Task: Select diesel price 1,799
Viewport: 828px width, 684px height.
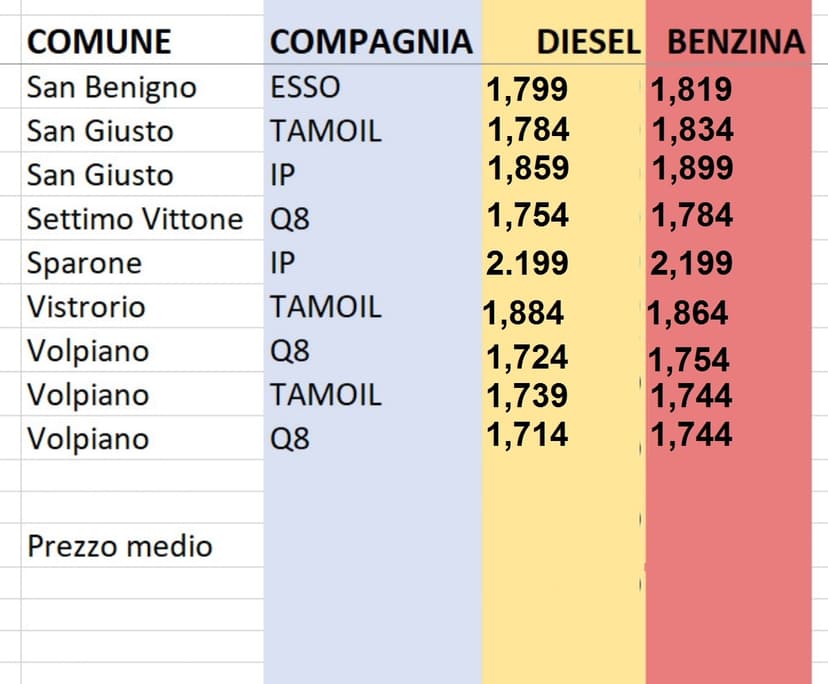Action: (527, 90)
